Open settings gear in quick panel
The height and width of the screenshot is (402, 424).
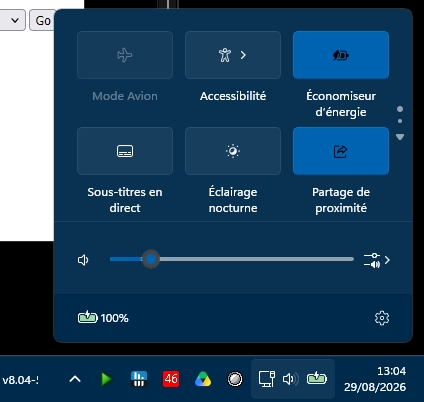pos(382,318)
